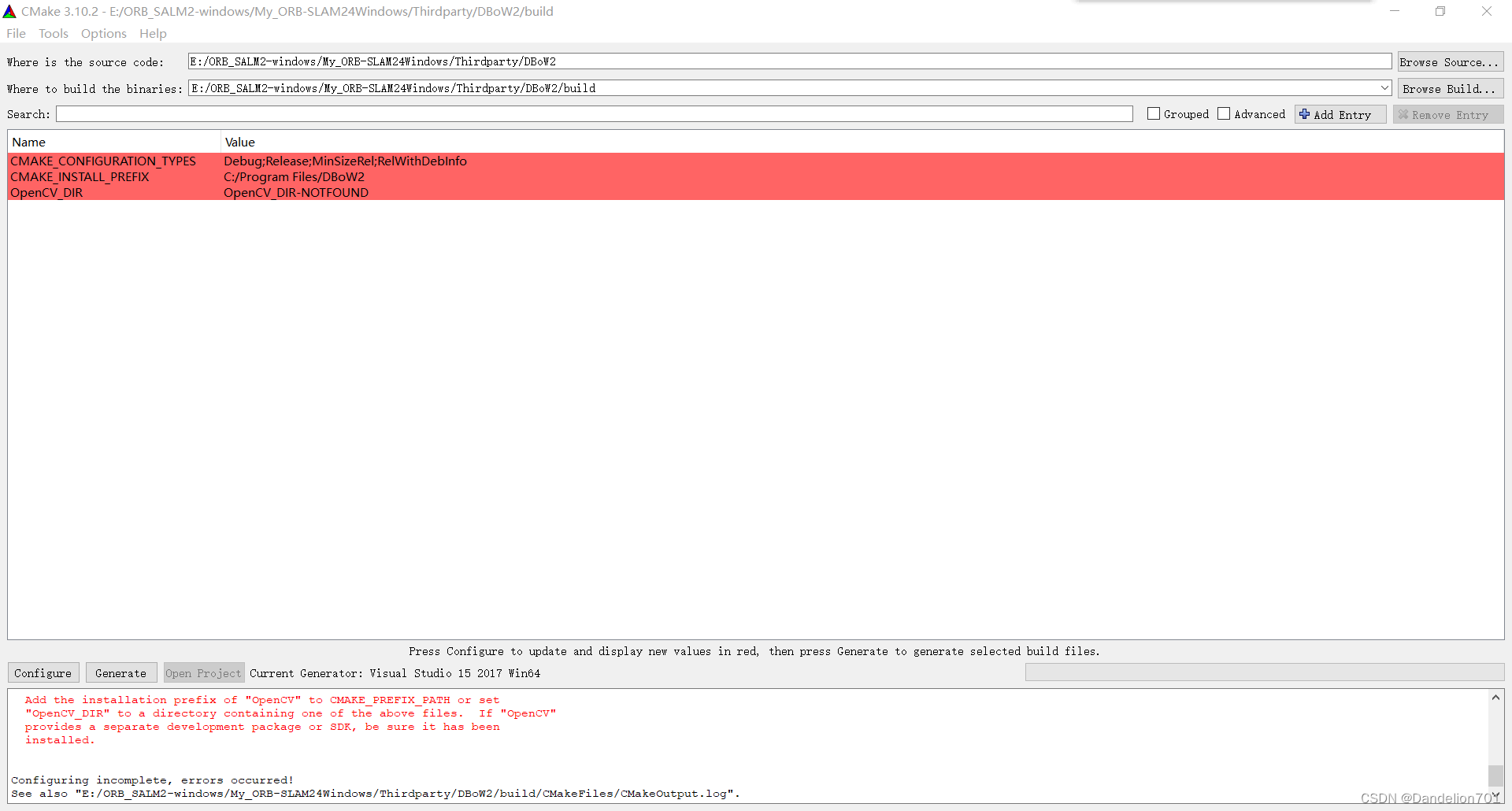
Task: Open the Help menu
Action: click(x=152, y=33)
